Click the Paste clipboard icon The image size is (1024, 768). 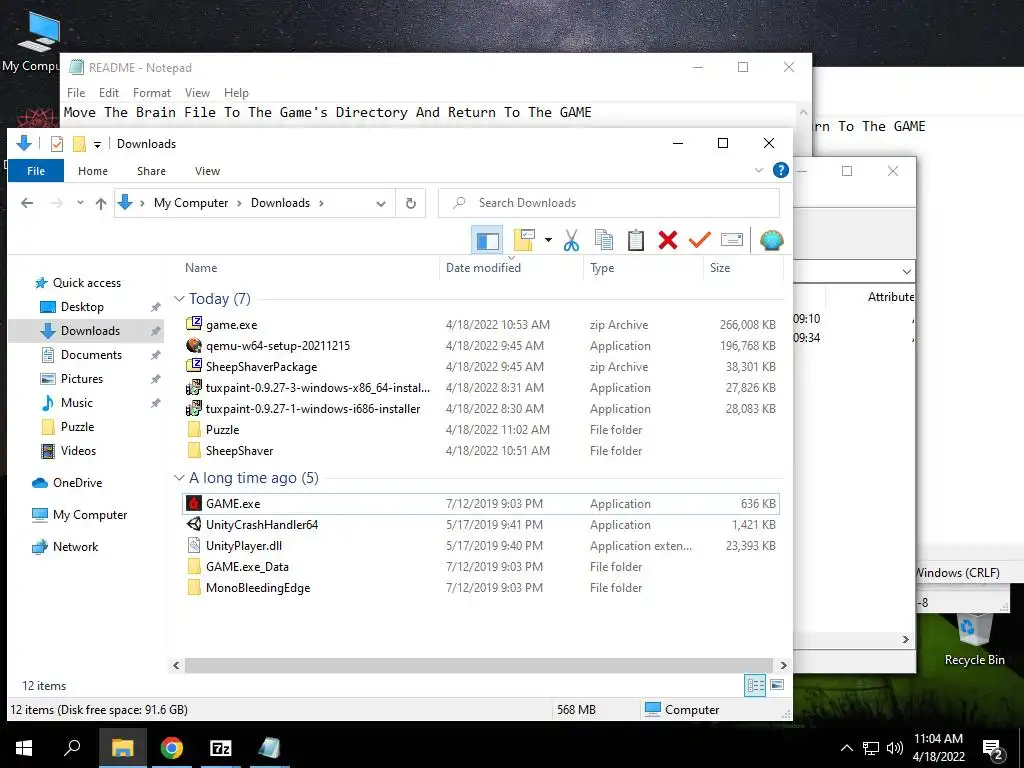tap(635, 240)
